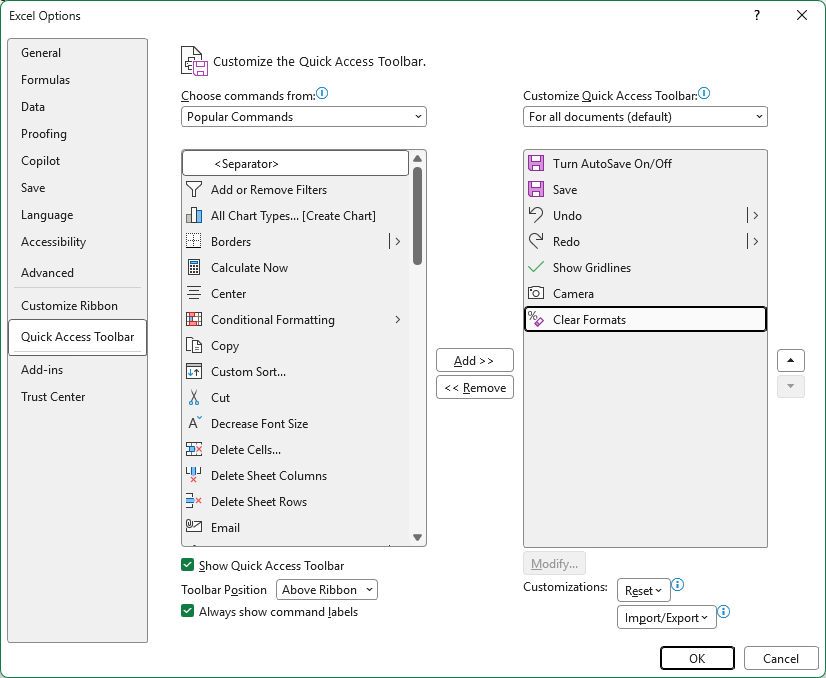The width and height of the screenshot is (826, 678).
Task: Expand the Redo split arrow
Action: point(755,241)
